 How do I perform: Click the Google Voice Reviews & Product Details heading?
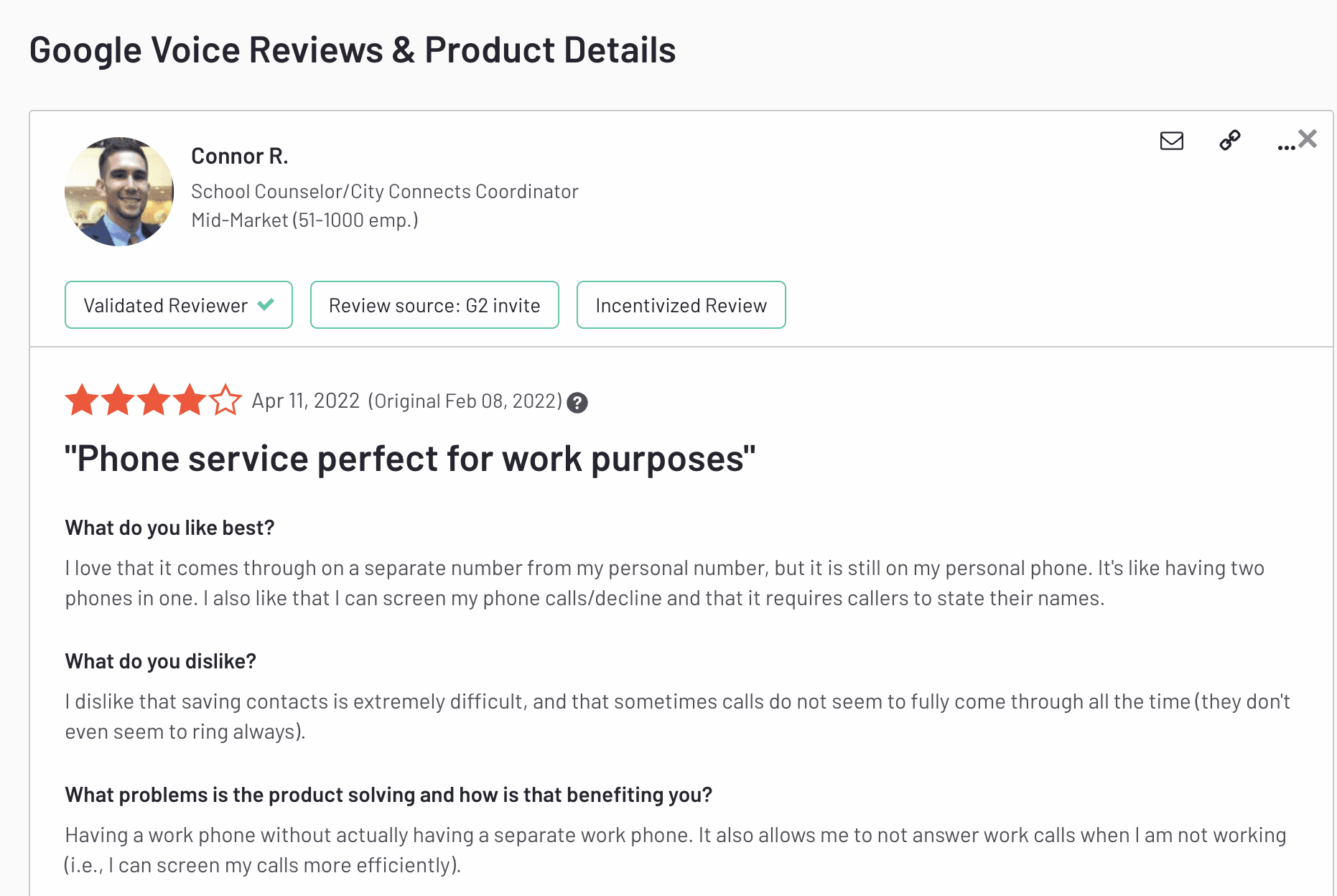click(x=353, y=50)
